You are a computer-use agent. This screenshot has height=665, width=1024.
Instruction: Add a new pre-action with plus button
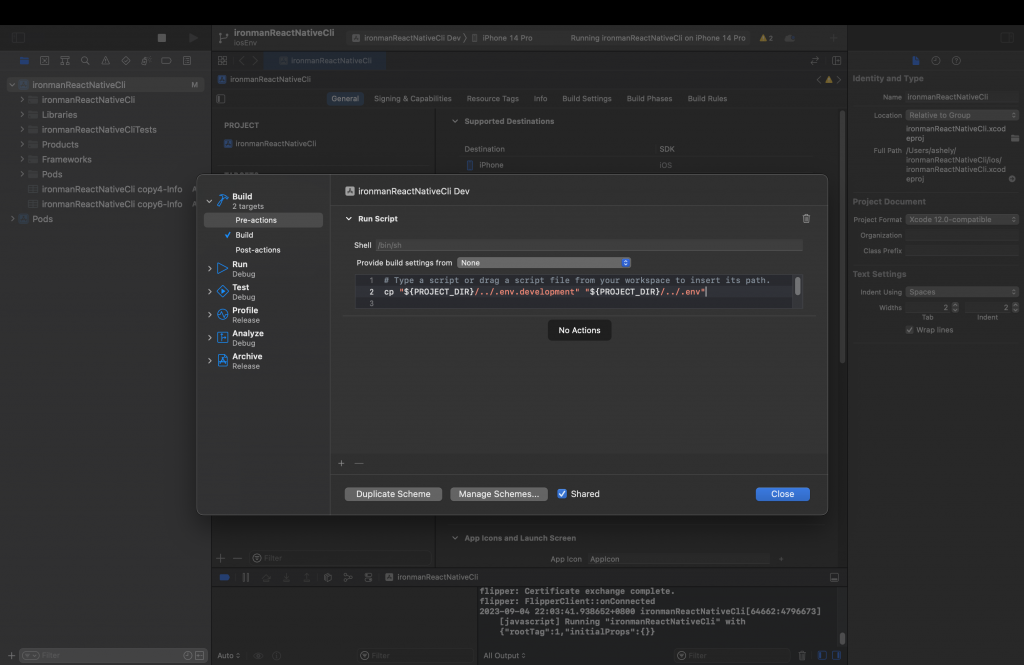341,463
